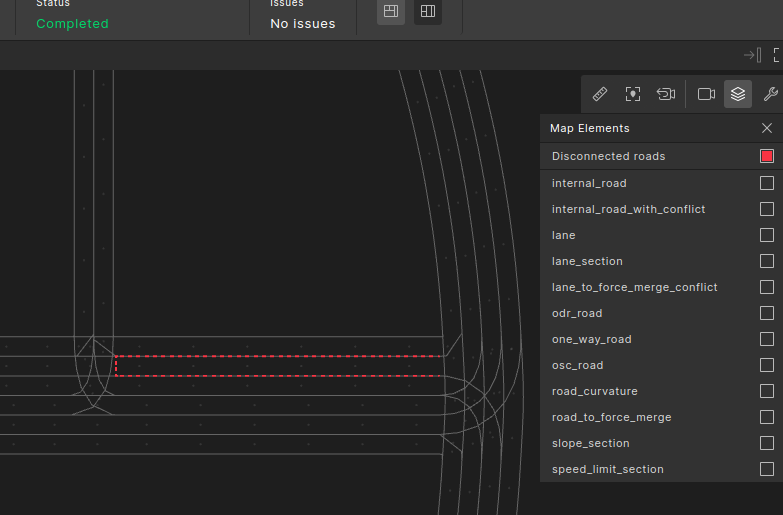Open the camera settings icon
The width and height of the screenshot is (783, 515).
point(706,94)
